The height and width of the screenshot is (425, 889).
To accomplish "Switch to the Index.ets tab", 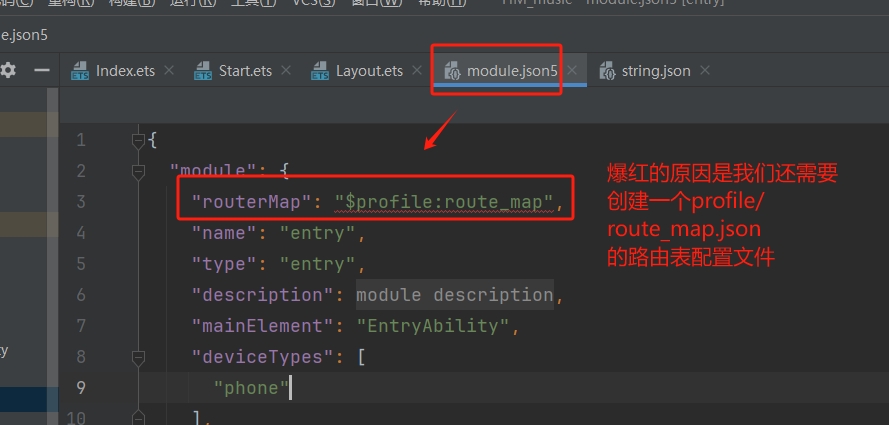I will [x=125, y=71].
